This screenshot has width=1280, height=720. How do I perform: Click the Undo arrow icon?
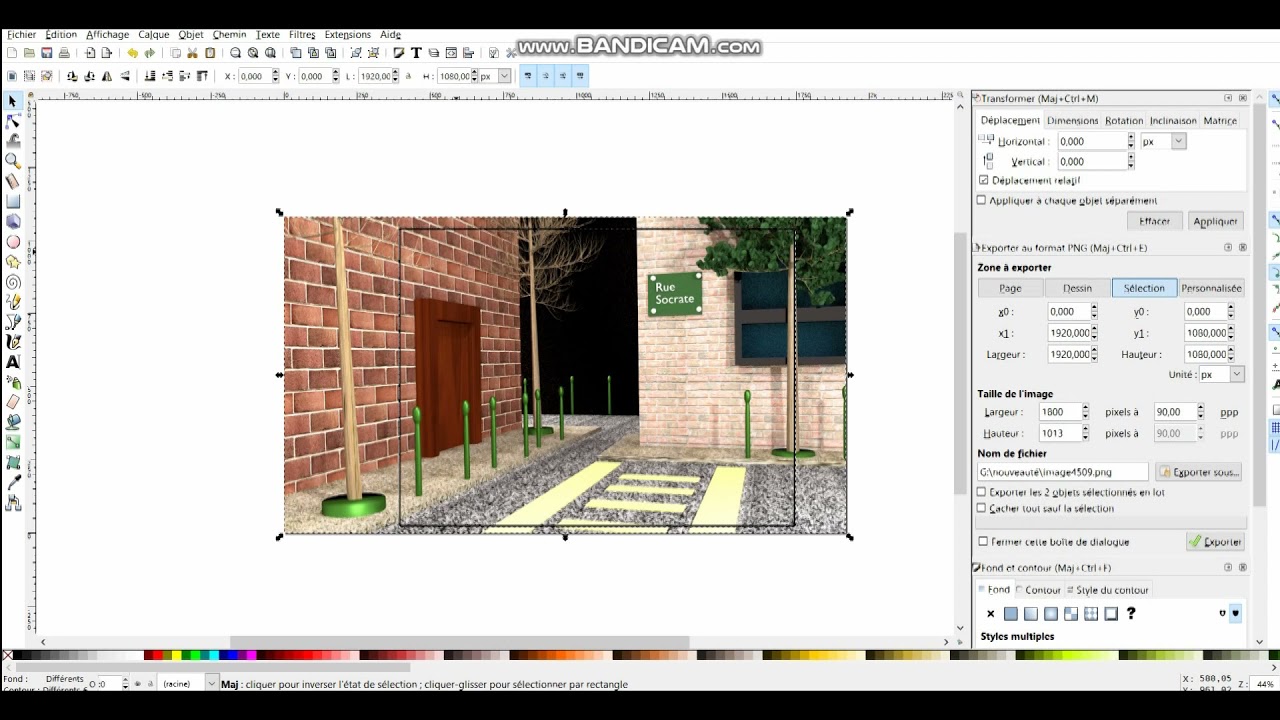(132, 53)
